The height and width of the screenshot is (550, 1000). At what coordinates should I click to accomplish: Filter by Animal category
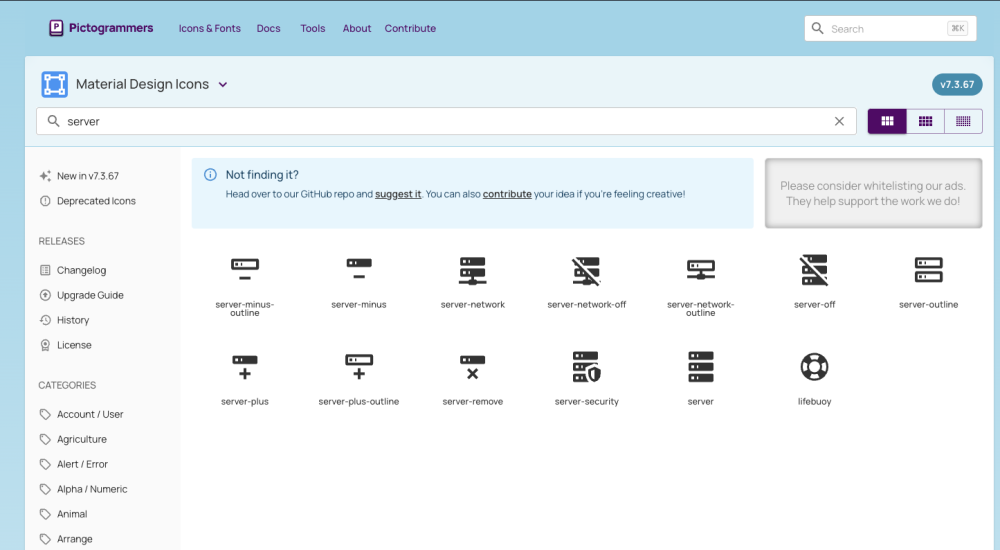tap(64, 514)
